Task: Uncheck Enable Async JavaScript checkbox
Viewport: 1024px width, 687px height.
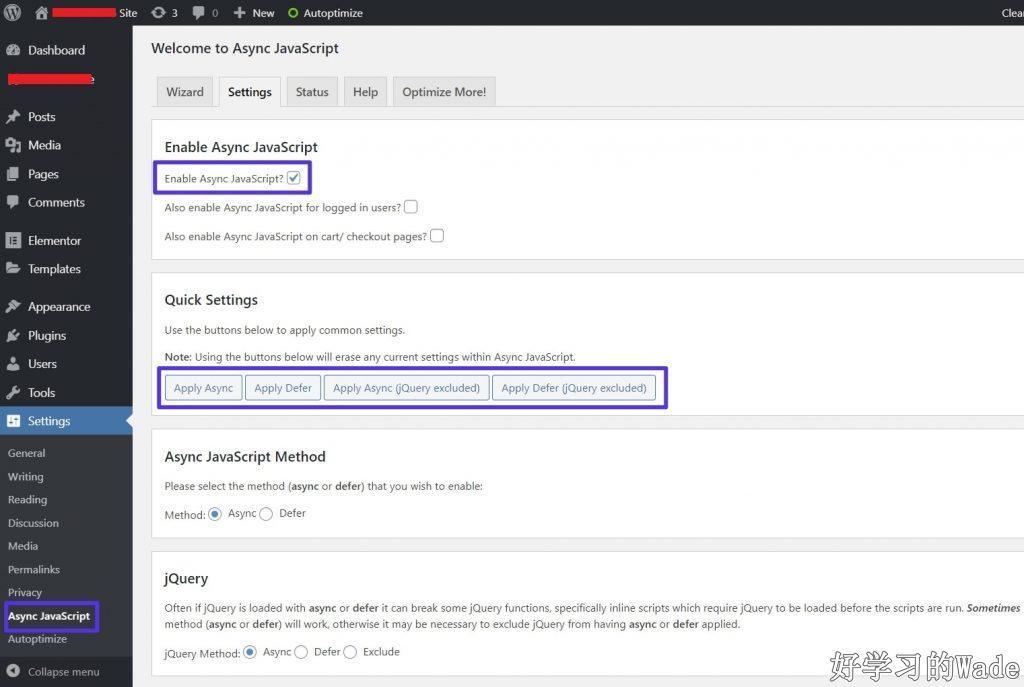Action: (294, 178)
